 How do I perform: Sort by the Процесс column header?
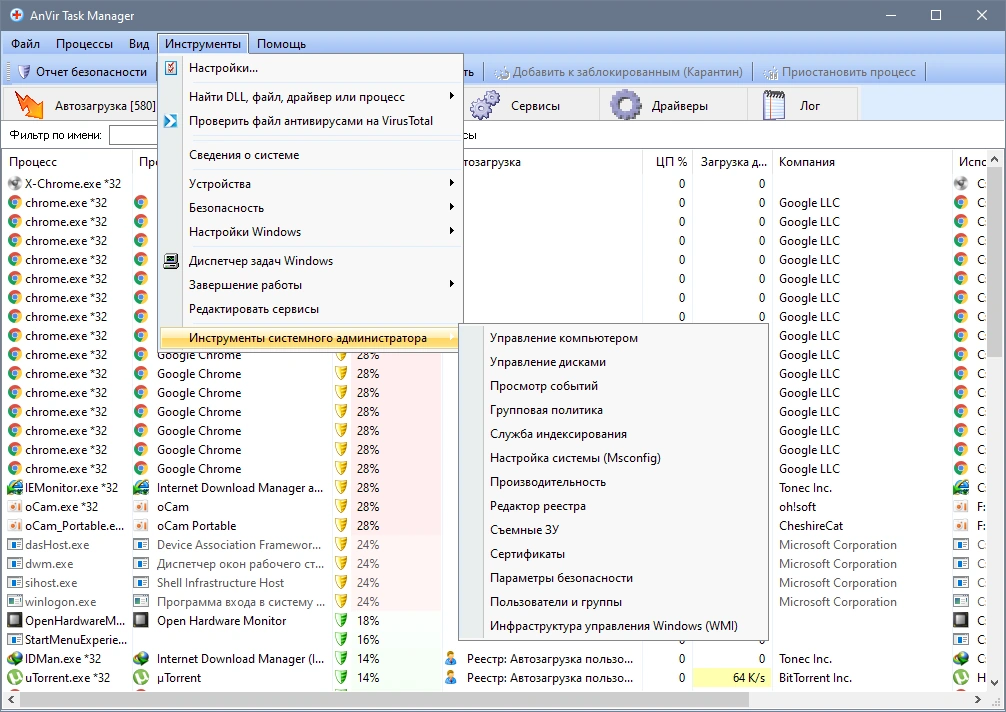68,162
